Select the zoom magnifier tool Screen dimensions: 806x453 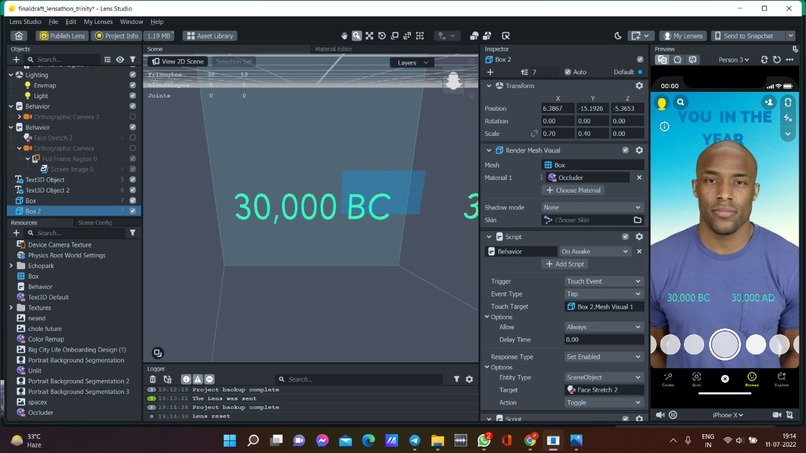point(357,36)
